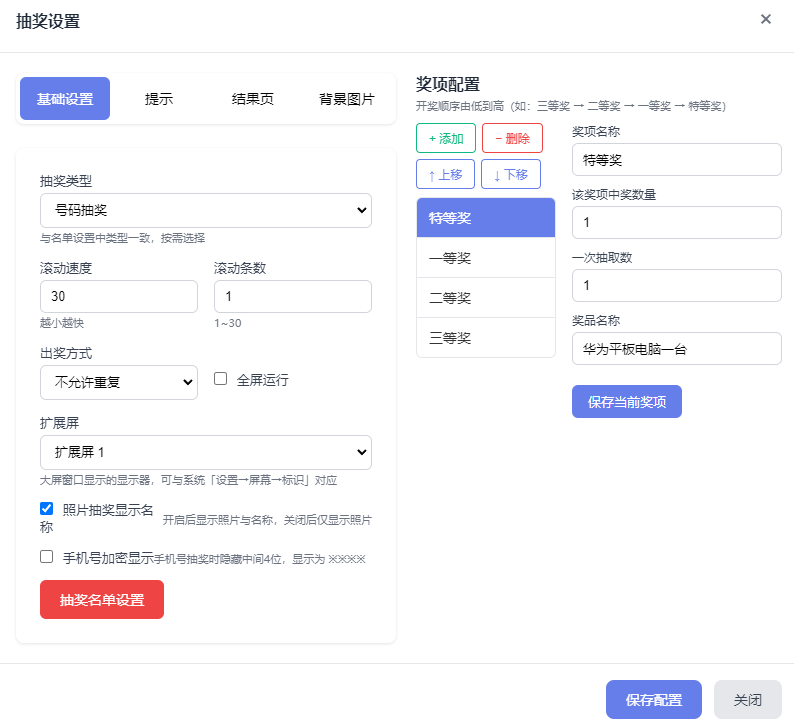Click the 奖项名称 input field
Screen dimensions: 794x725
point(677,160)
